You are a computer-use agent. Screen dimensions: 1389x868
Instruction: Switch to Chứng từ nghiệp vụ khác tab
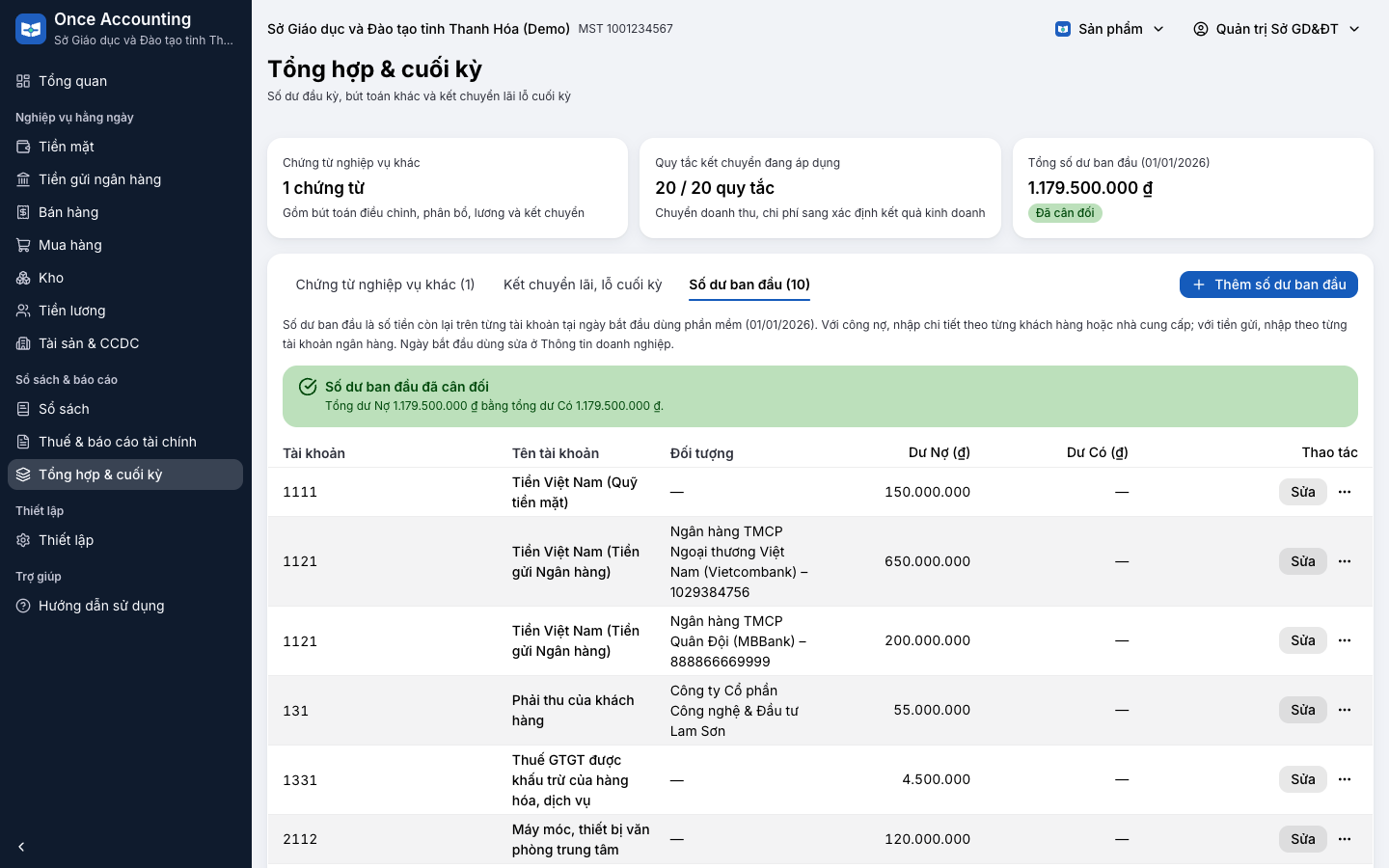[385, 285]
